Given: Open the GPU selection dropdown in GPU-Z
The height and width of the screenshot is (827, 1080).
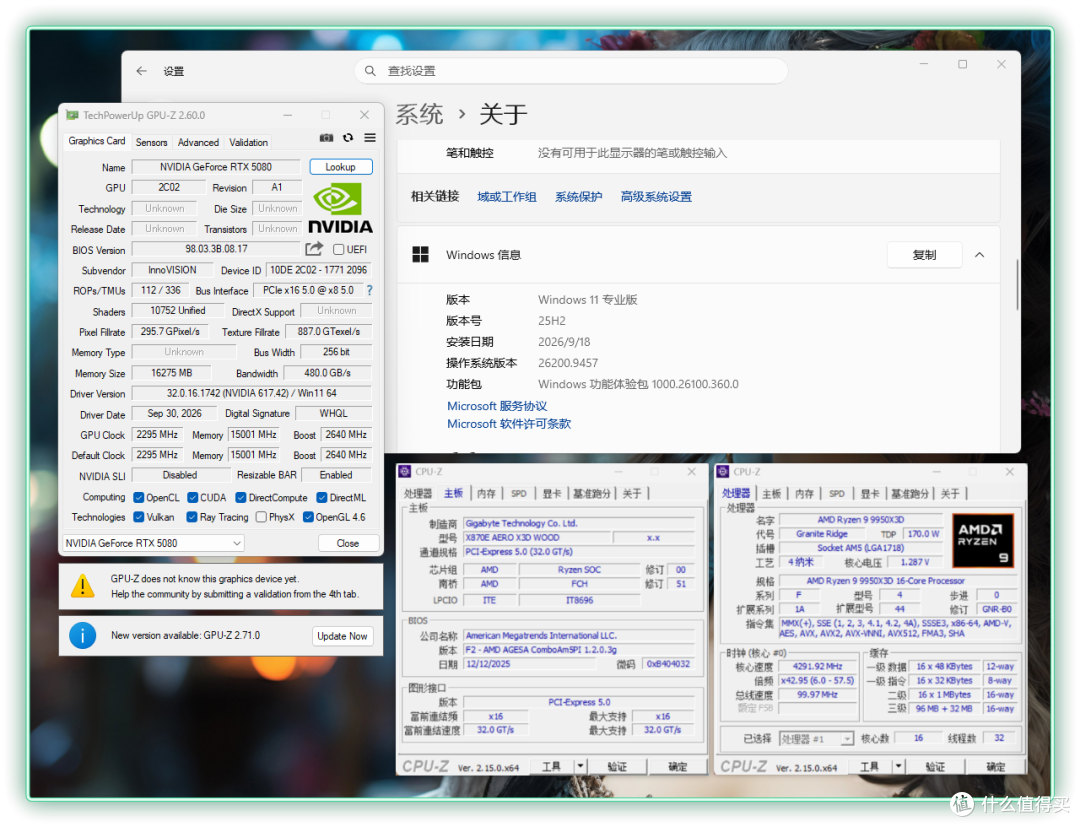Looking at the screenshot, I should [154, 543].
